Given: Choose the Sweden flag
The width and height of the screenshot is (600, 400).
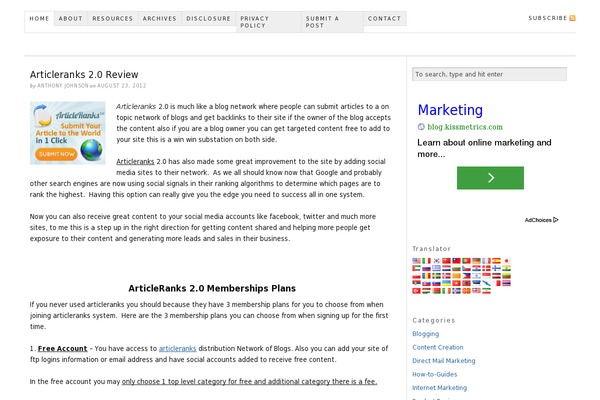Looking at the screenshot, I should click(436, 276).
